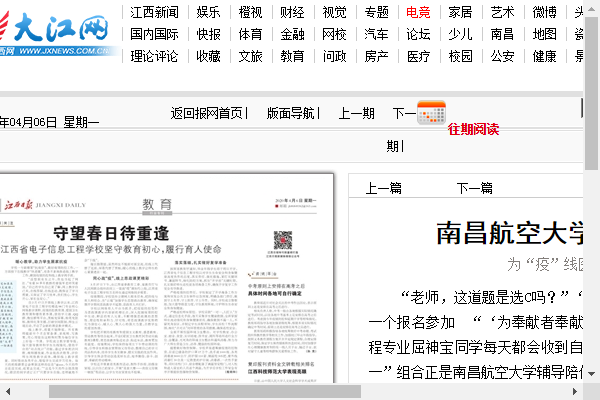This screenshot has width=600, height=400.
Task: Click the horizontal scrollbar left arrow
Action: click(7, 392)
